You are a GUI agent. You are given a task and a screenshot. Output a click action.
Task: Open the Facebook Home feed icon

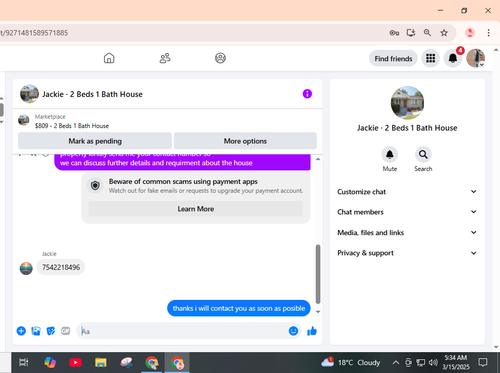[109, 58]
